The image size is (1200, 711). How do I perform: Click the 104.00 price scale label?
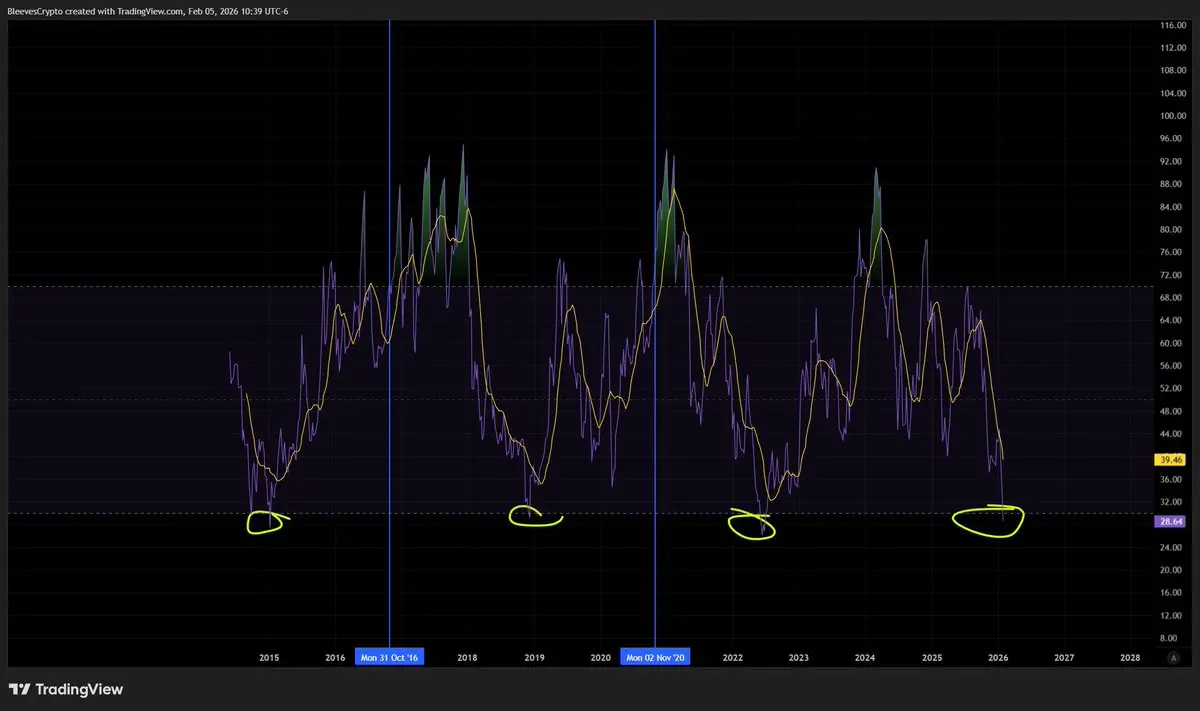coord(1172,93)
